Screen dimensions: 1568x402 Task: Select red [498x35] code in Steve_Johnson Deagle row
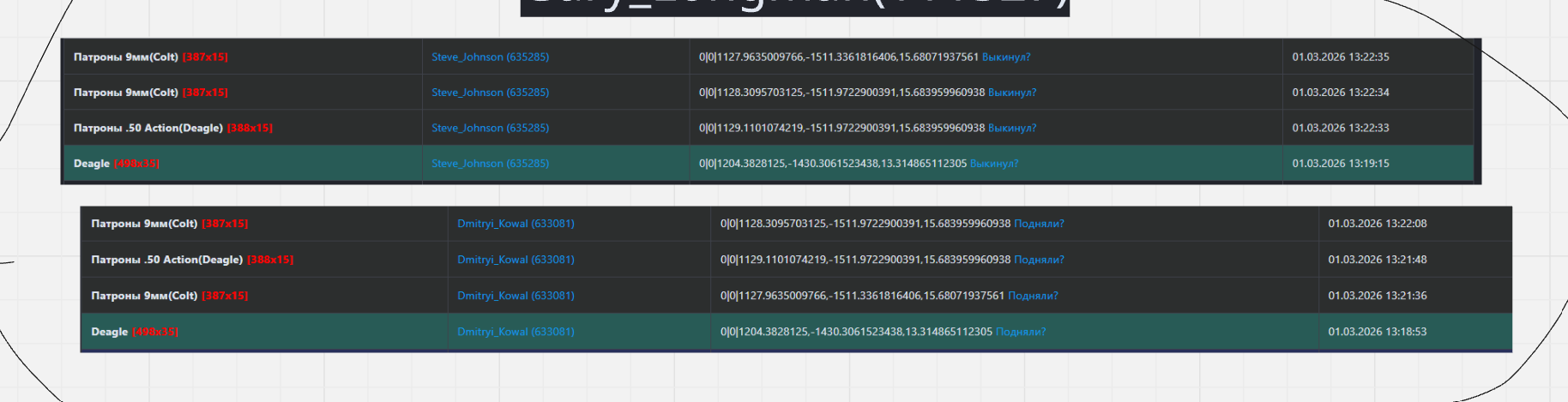tap(136, 164)
